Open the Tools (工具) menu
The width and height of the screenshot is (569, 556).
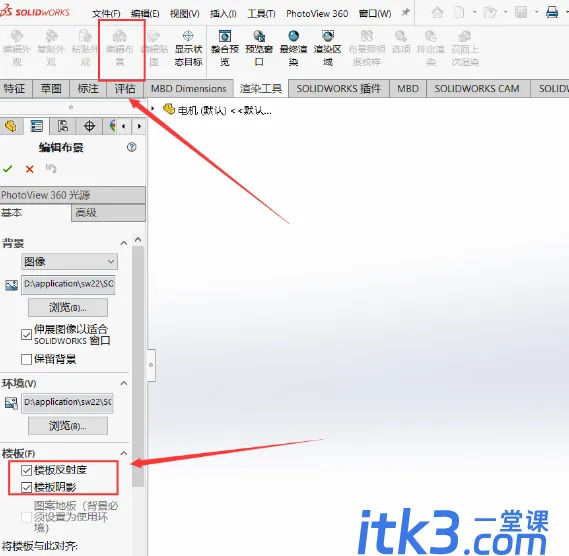pos(261,14)
